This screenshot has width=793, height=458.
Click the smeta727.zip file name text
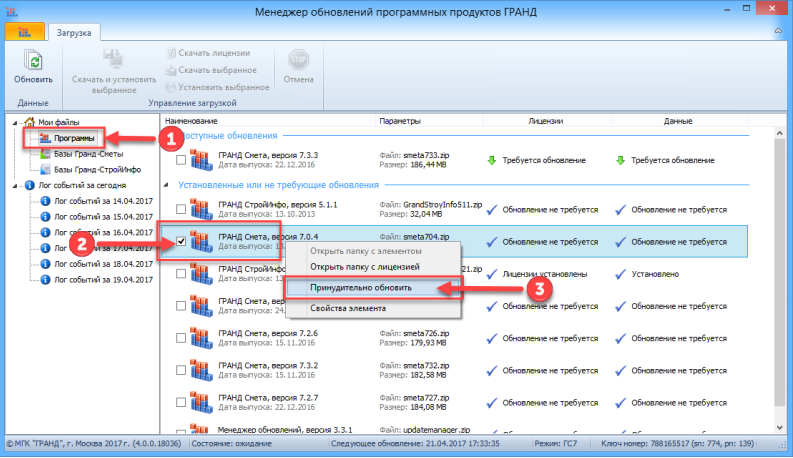click(x=426, y=397)
